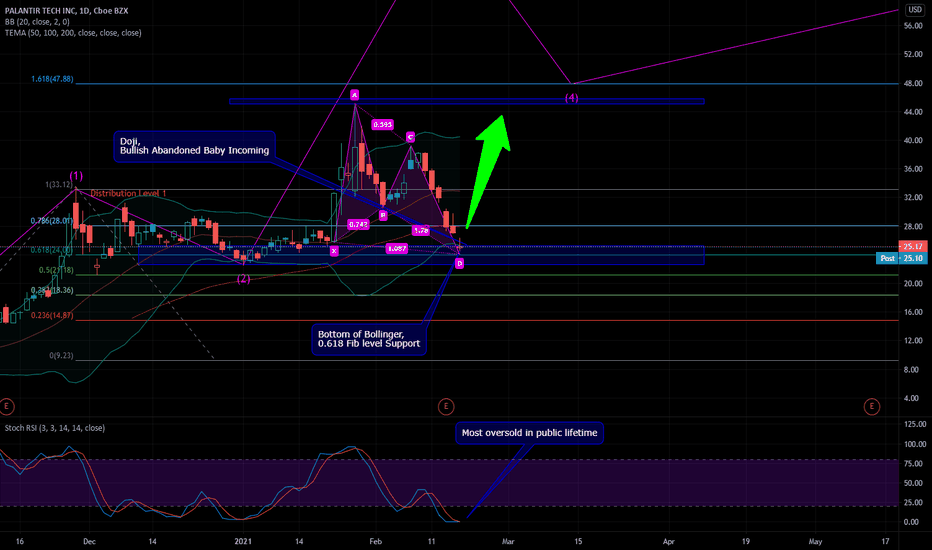Select the large green up arrow drawing
This screenshot has height=550, width=932.
(x=489, y=171)
